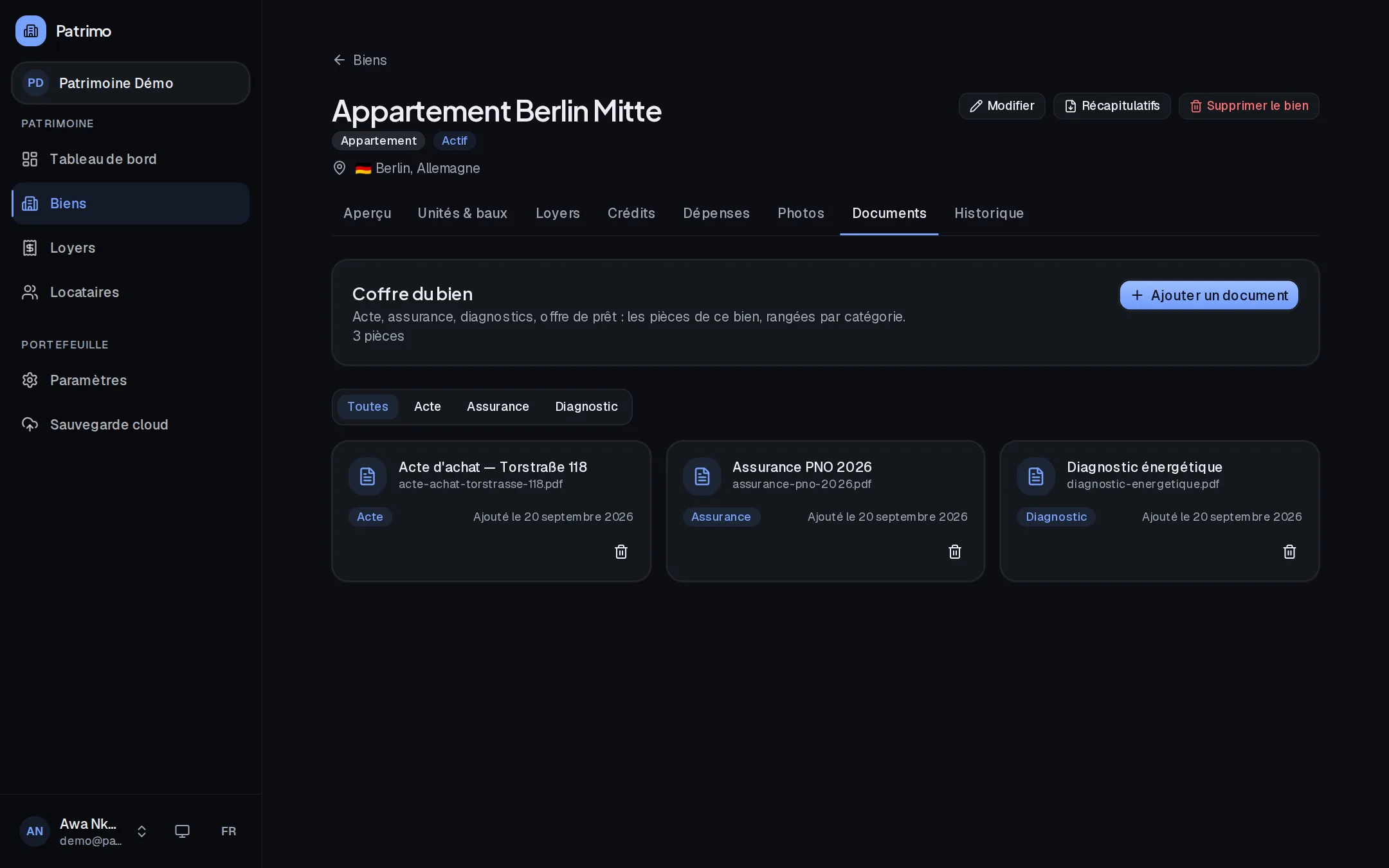This screenshot has width=1389, height=868.
Task: Open Sauvegarde cloud
Action: [131, 424]
